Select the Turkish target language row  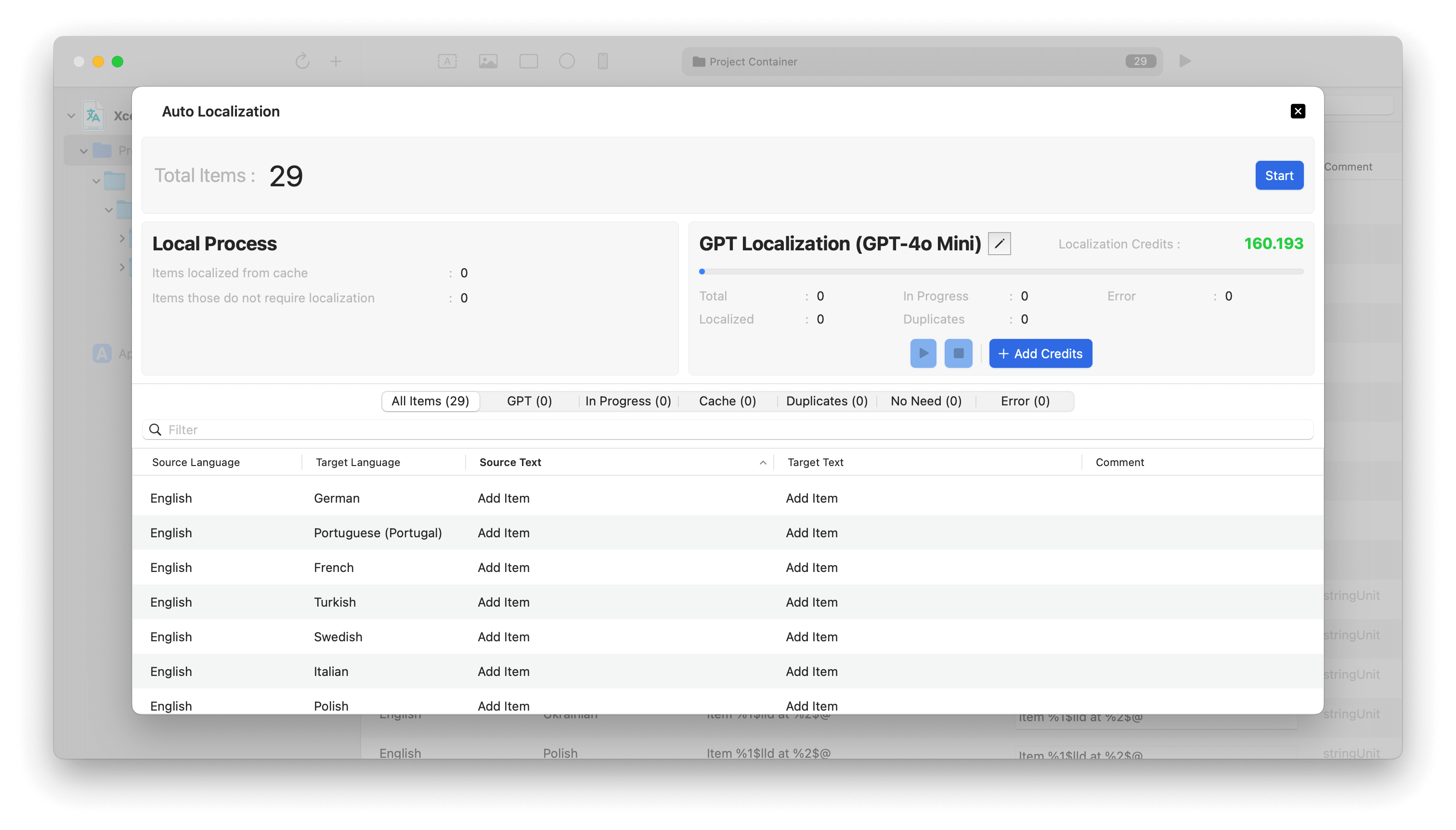point(728,603)
